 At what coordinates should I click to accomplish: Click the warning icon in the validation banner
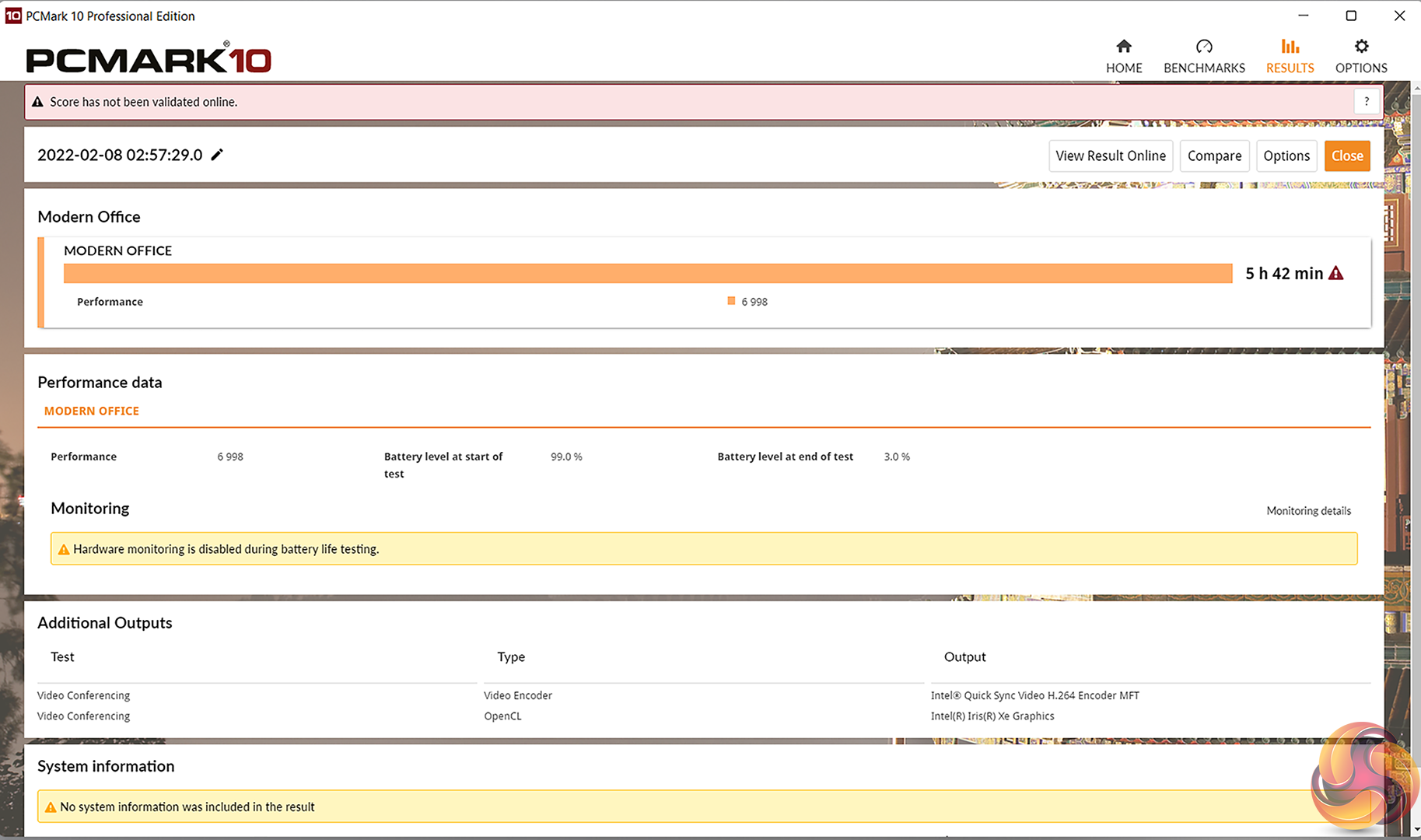coord(37,102)
